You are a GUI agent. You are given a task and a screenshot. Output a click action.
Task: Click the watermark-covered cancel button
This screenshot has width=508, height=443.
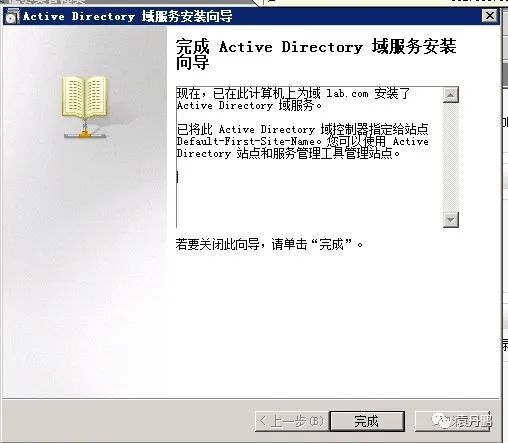point(453,421)
